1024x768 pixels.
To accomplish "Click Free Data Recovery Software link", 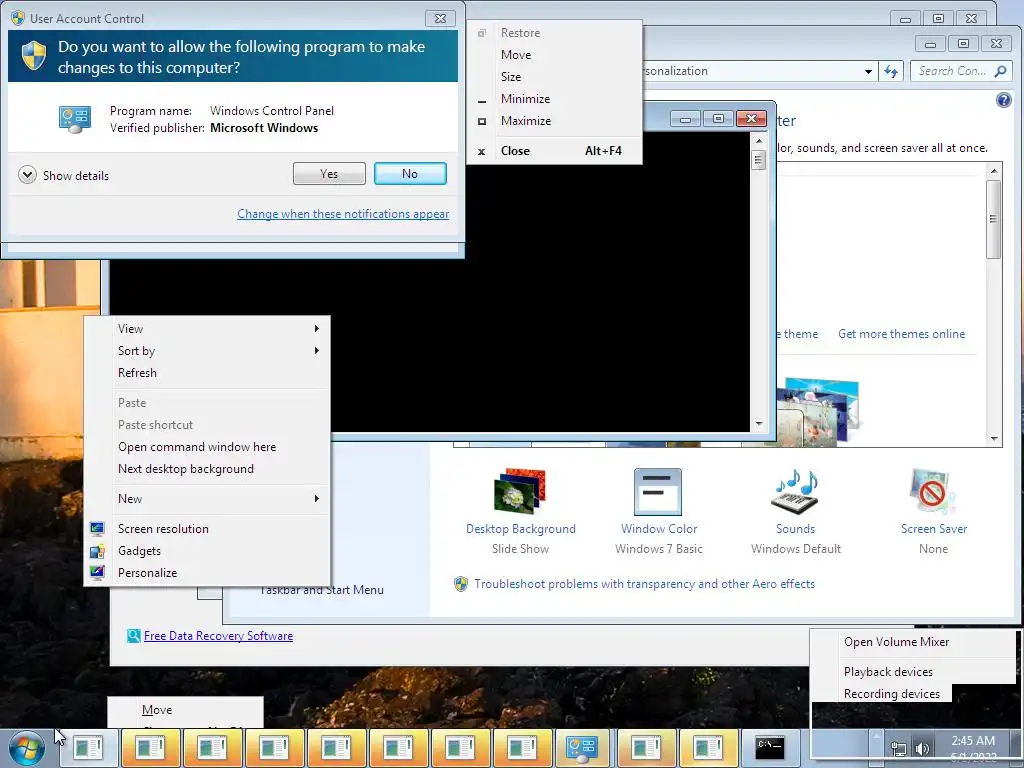I will [218, 636].
